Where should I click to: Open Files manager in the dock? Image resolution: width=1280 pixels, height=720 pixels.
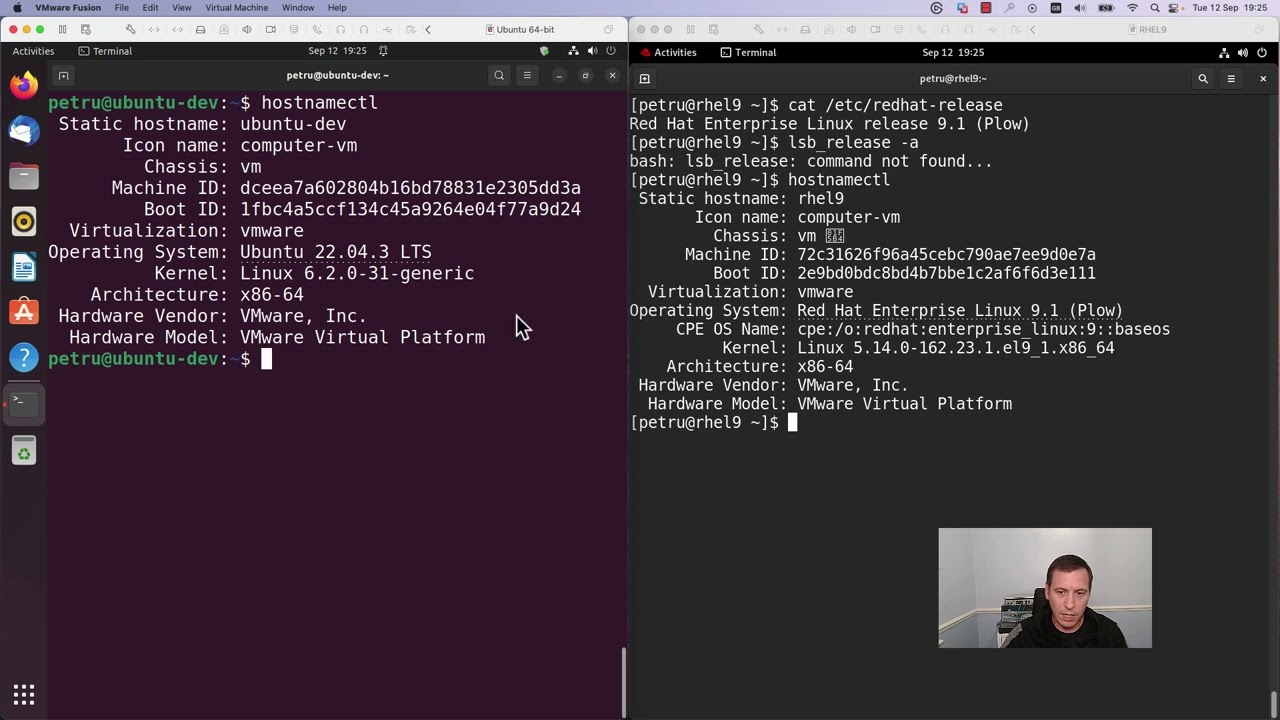[24, 176]
